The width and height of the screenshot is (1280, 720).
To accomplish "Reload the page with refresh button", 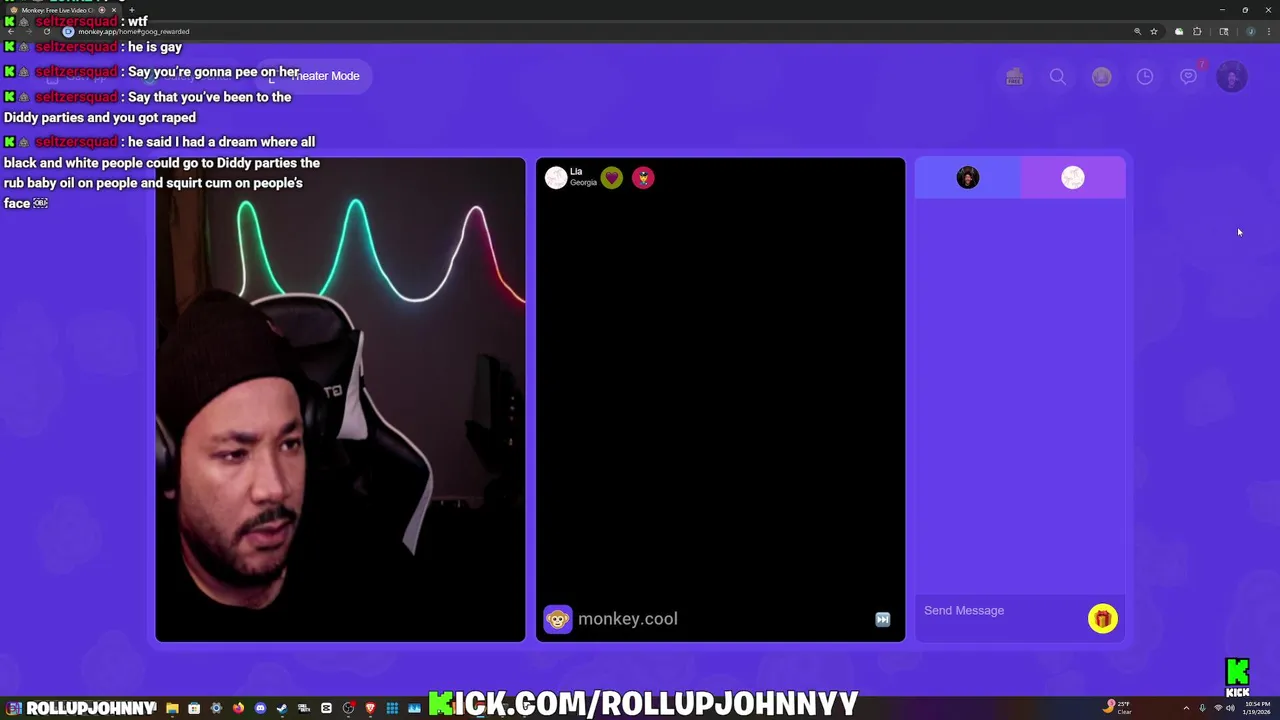I will pyautogui.click(x=46, y=31).
